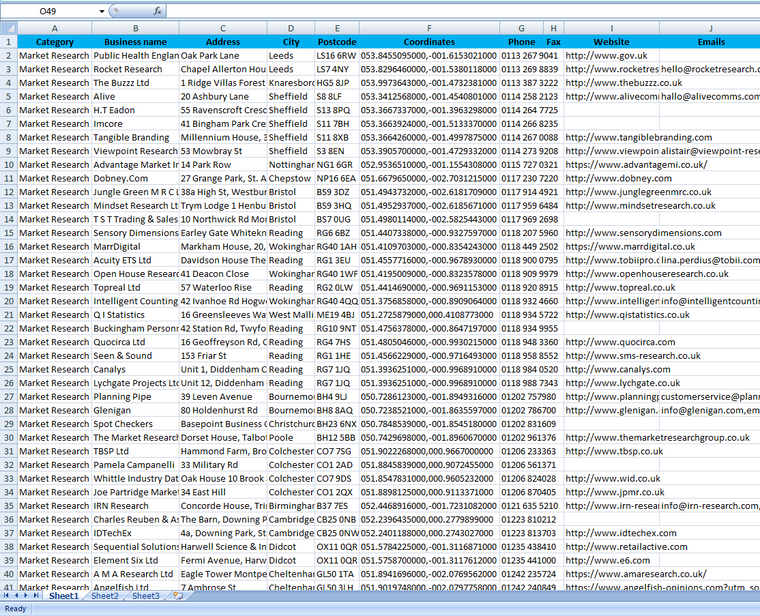Viewport: 760px width, 616px height.
Task: Switch to the Sheet3 tab
Action: pos(145,596)
